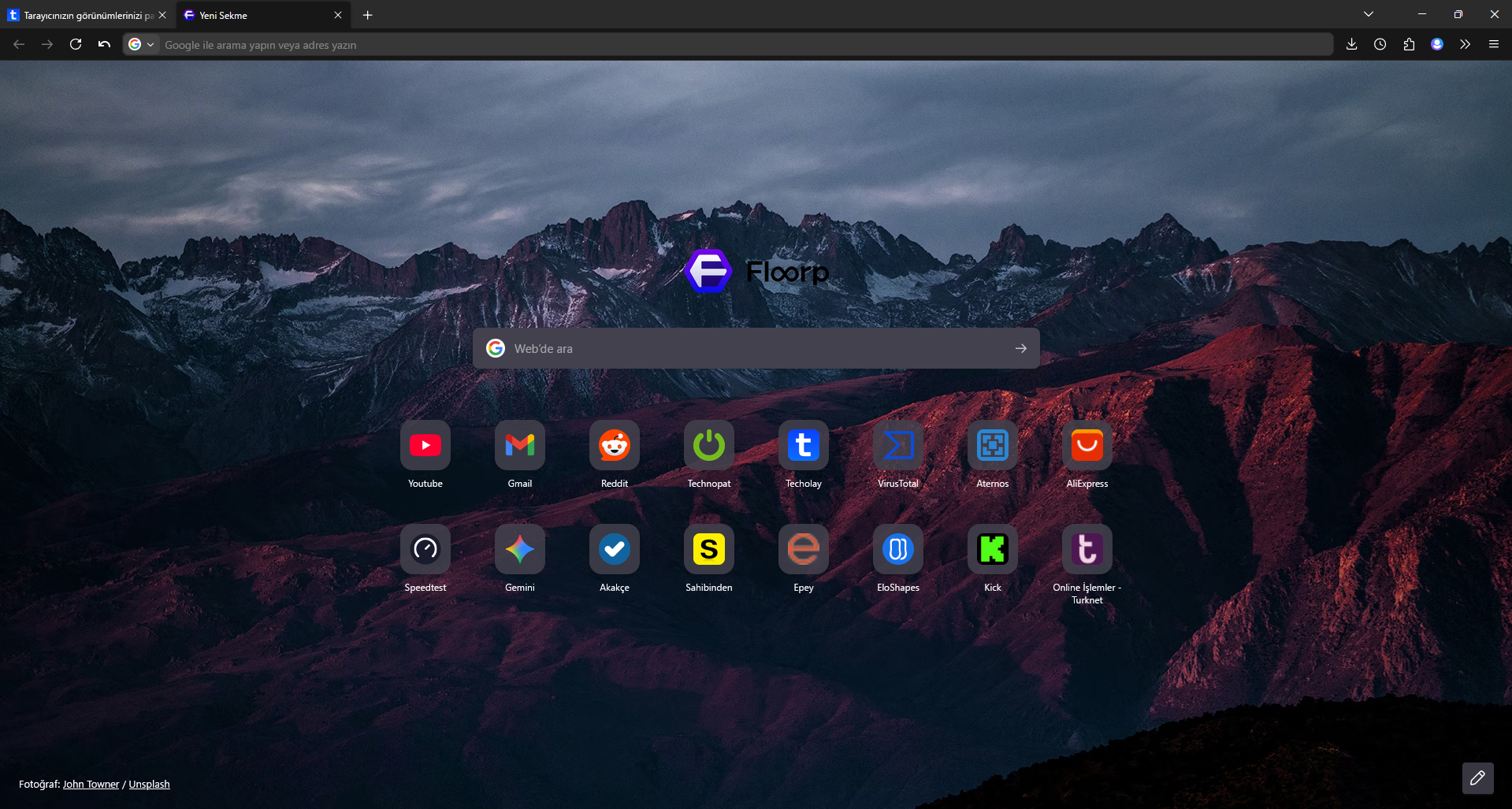Screen dimensions: 1512x809
Task: Click the back navigation arrow
Action: click(x=19, y=44)
